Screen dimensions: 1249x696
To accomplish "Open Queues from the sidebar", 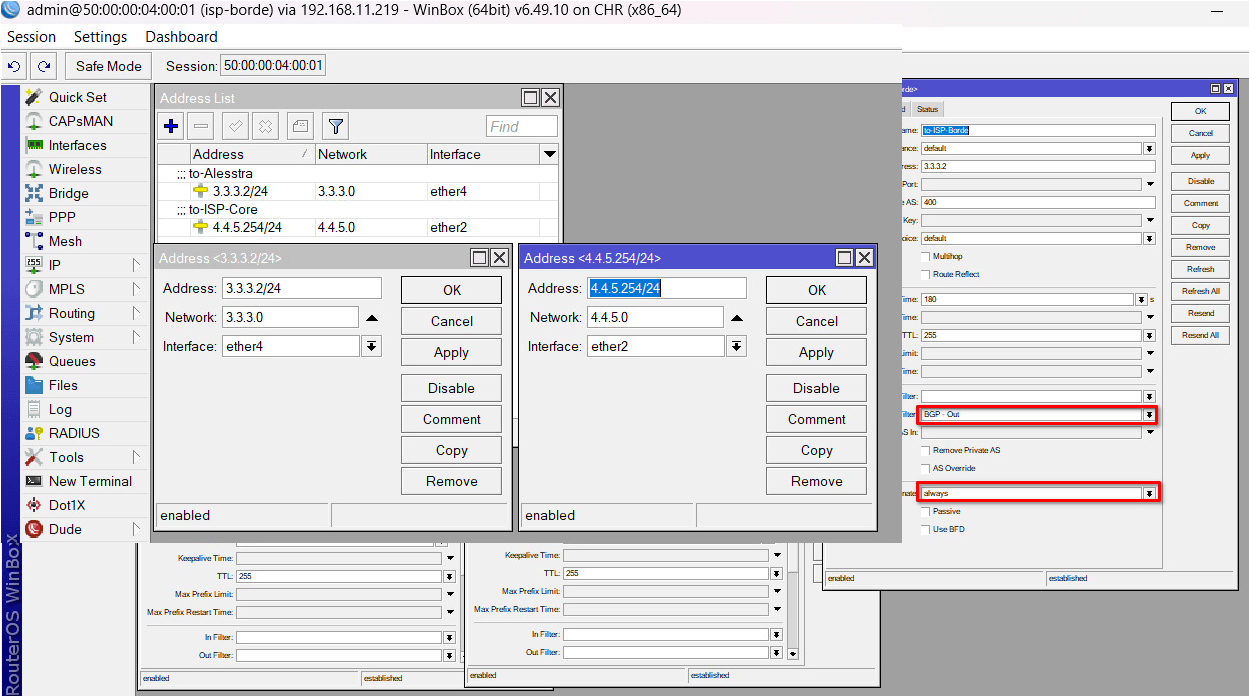I will coord(72,361).
